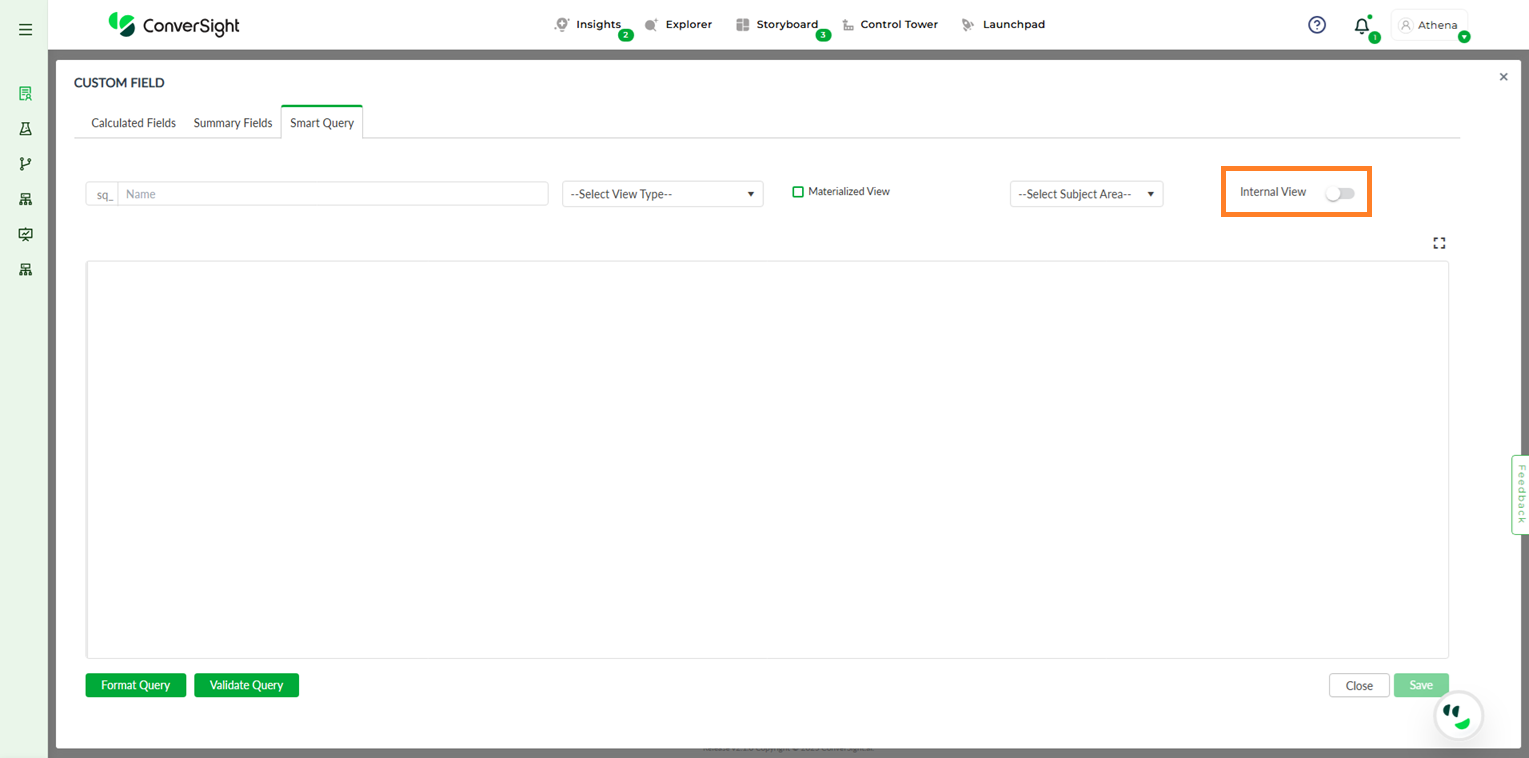Click the help question mark icon
Image resolution: width=1529 pixels, height=758 pixels.
1317,25
